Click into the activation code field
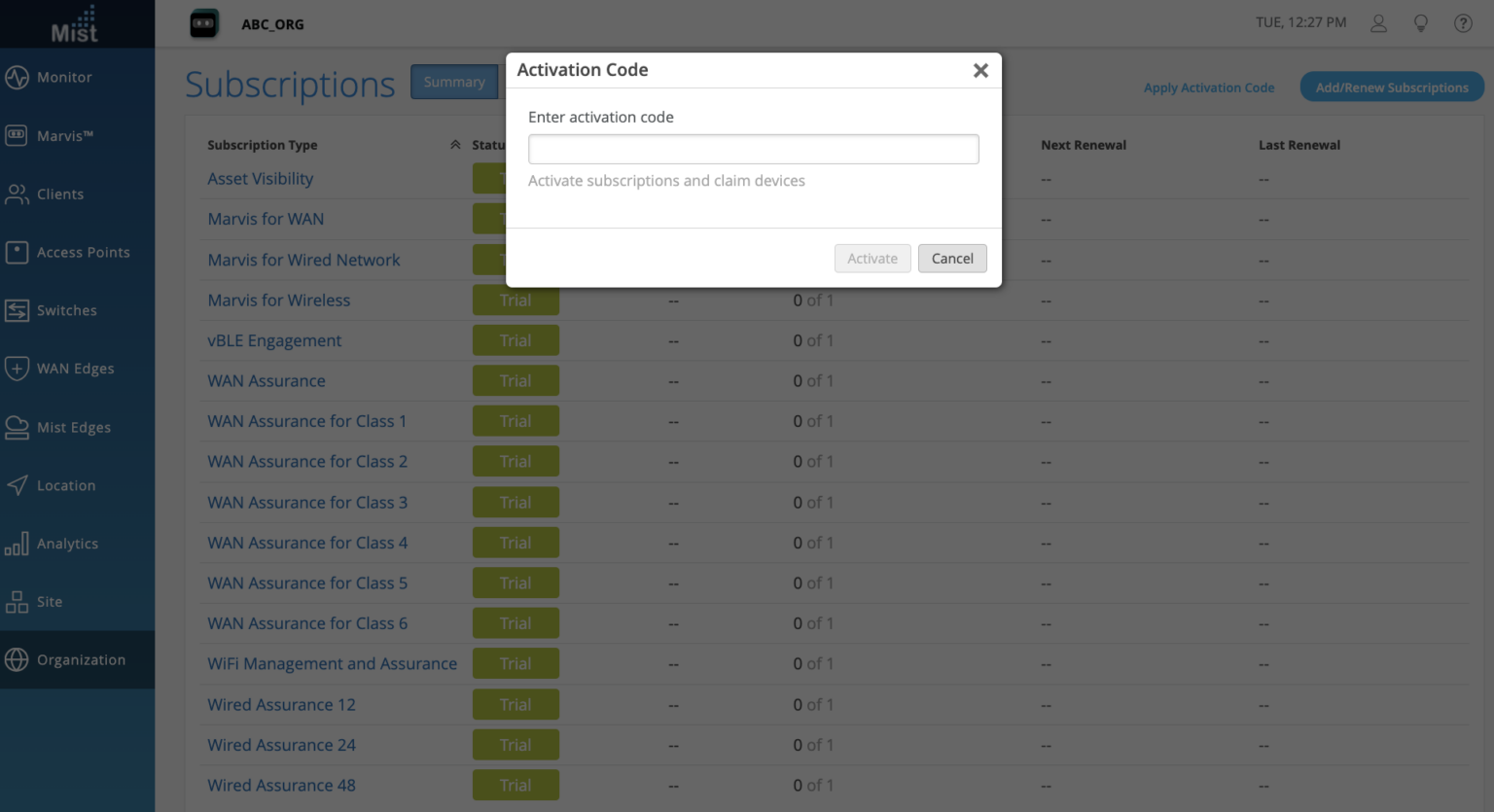1494x812 pixels. pos(753,149)
